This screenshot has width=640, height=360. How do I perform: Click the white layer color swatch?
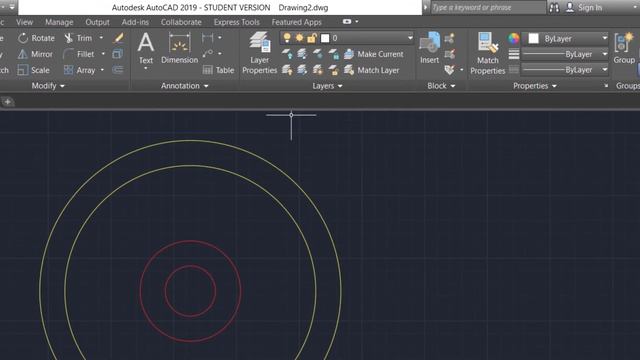point(325,38)
